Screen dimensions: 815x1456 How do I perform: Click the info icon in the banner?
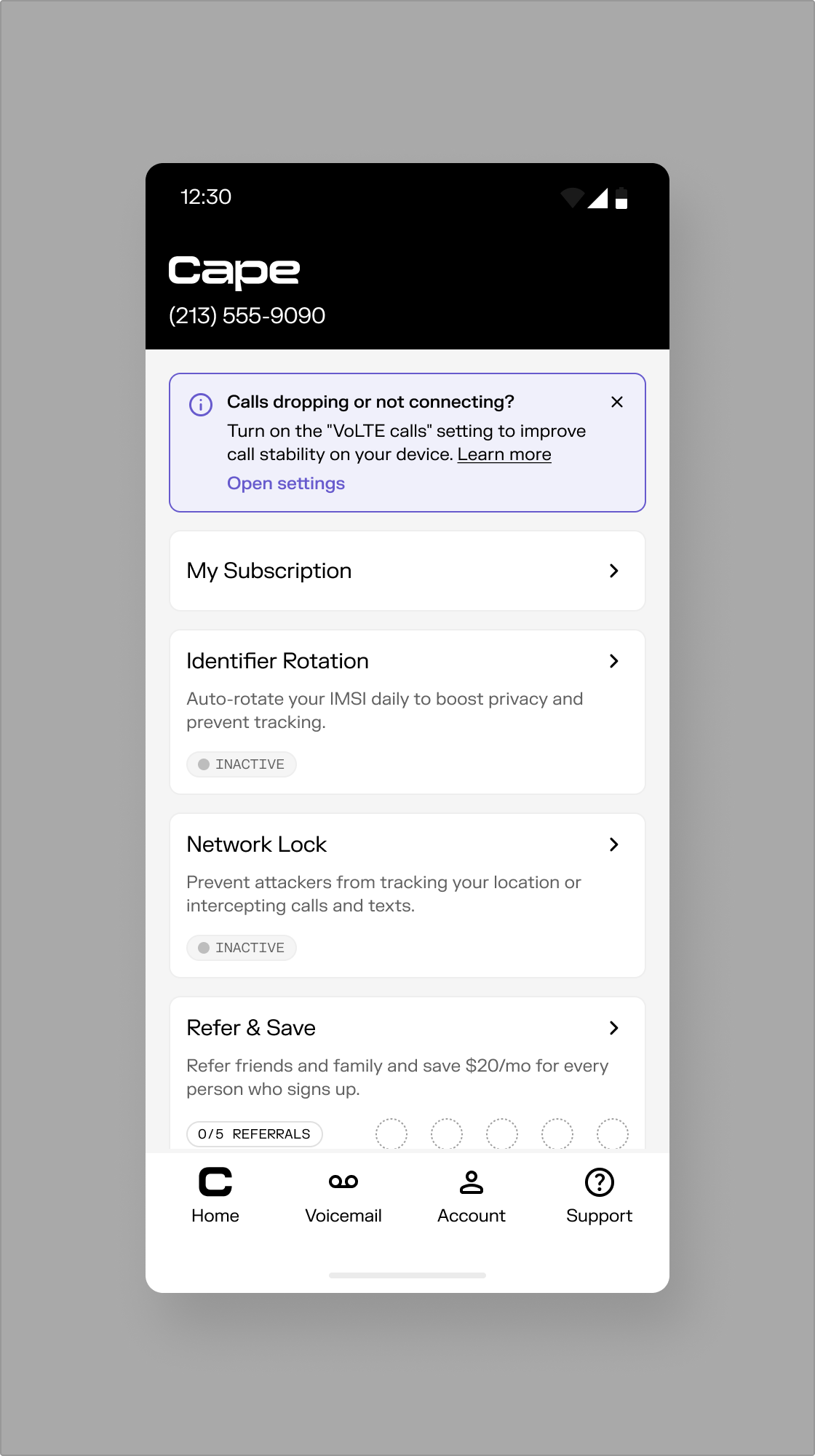201,404
